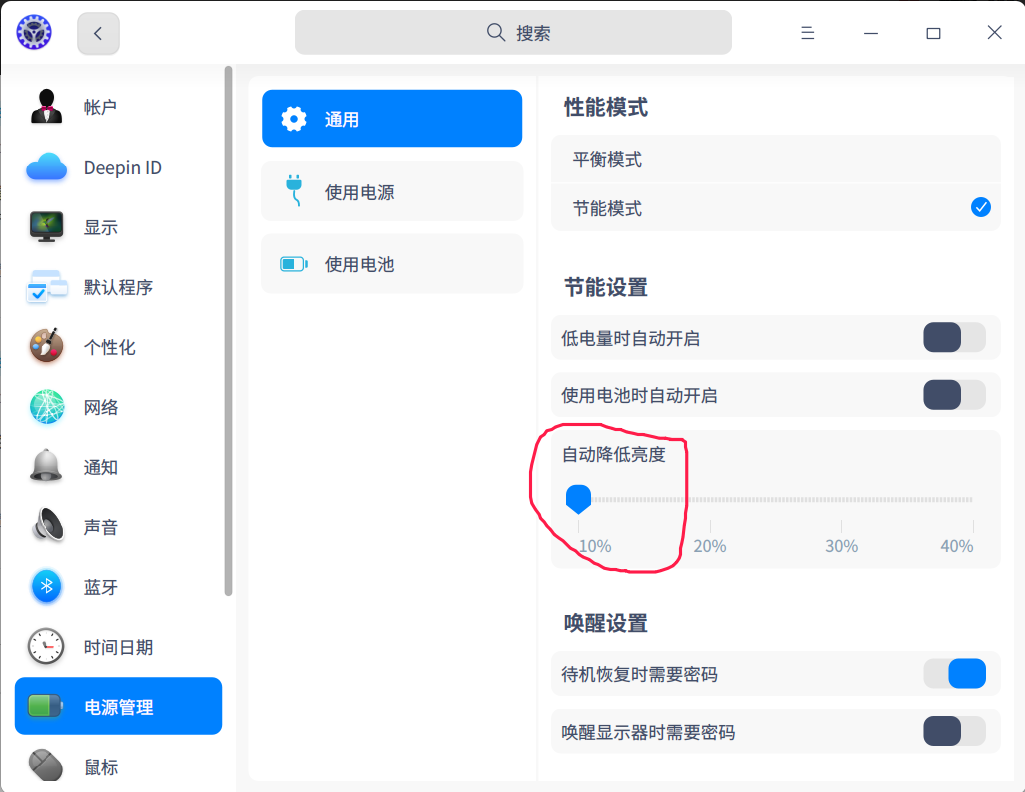Select 平衡模式 performance mode
The image size is (1025, 792).
coord(776,159)
